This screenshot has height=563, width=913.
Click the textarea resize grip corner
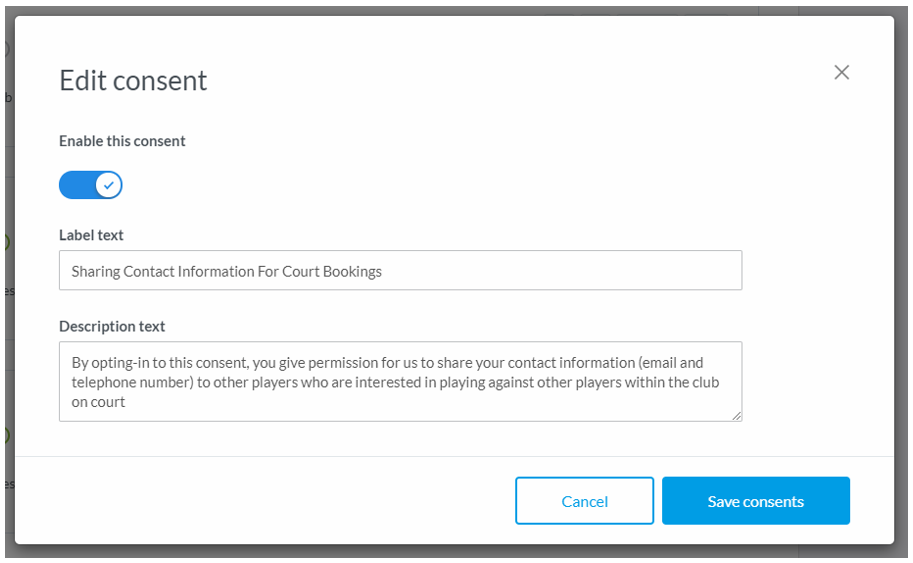[x=737, y=416]
